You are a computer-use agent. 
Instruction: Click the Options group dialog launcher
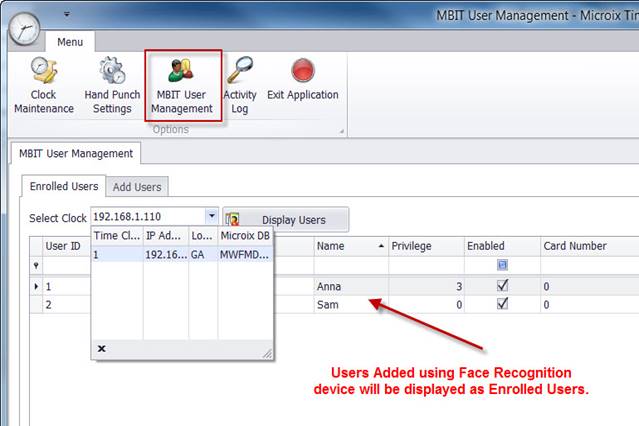(340, 131)
